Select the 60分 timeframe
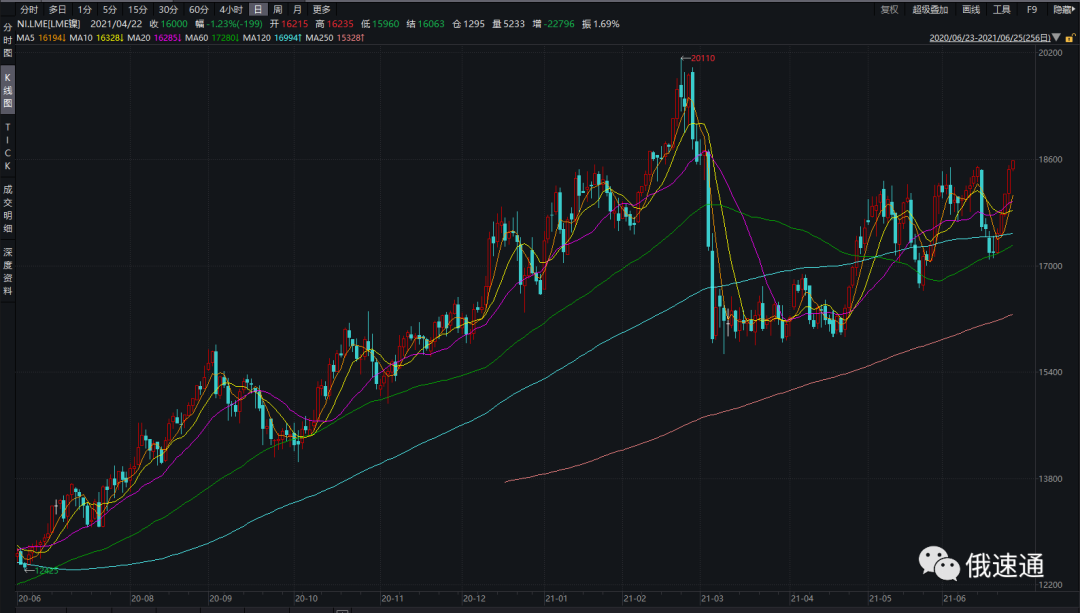Viewport: 1080px width, 613px height. (199, 9)
